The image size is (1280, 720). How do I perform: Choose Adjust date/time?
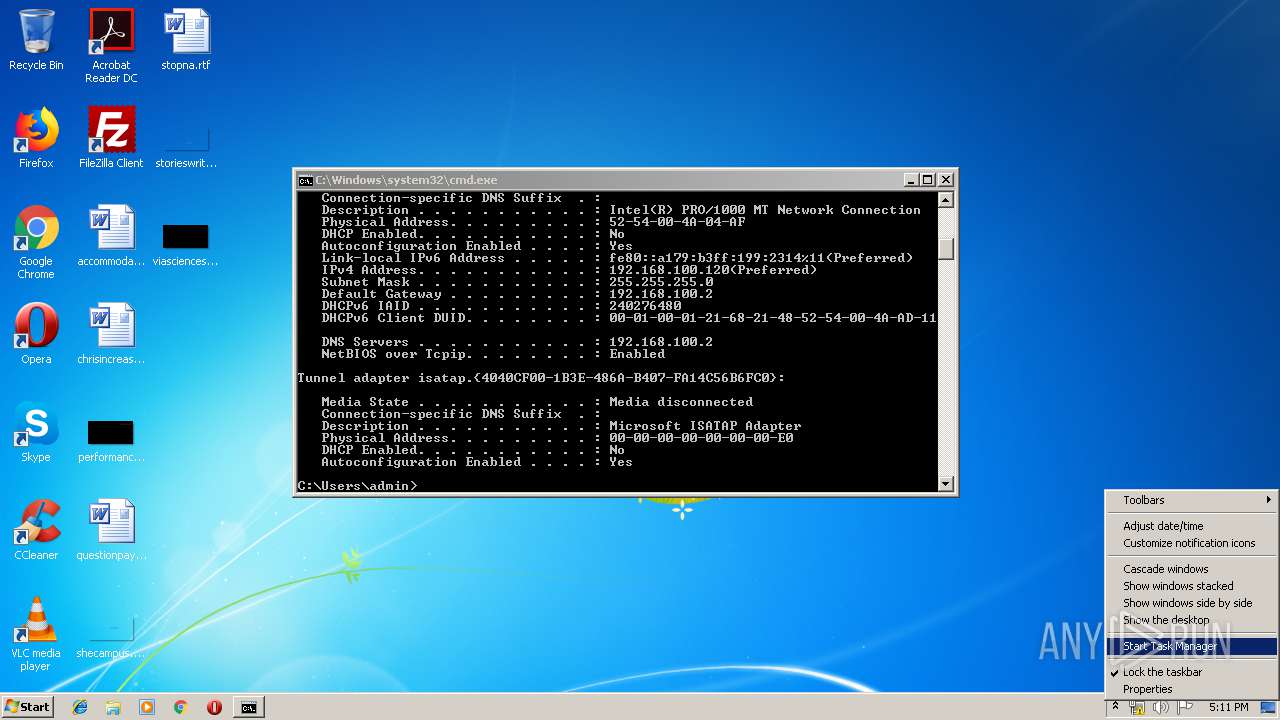1192,526
